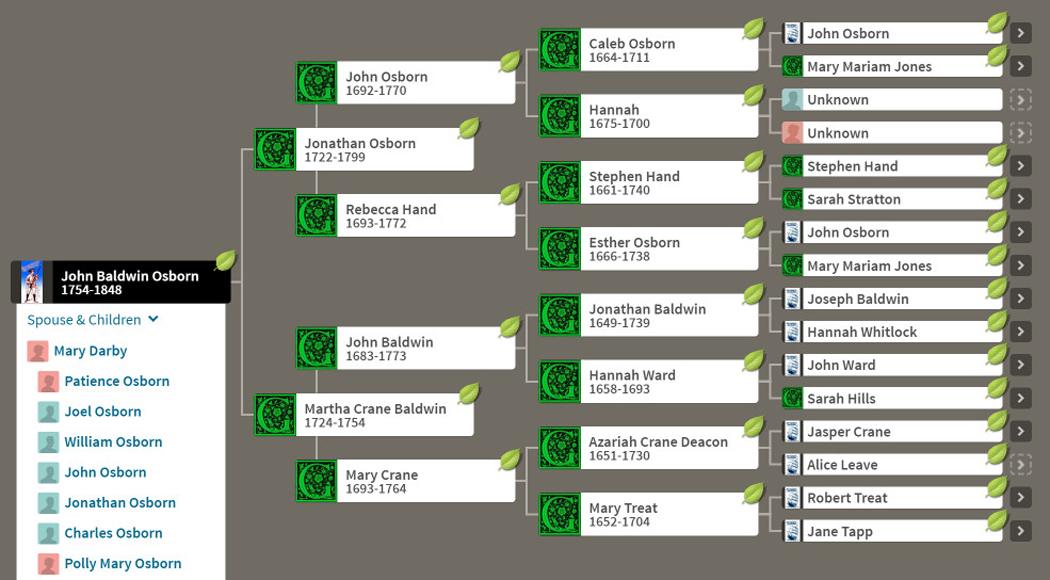This screenshot has height=580, width=1050.
Task: Click the leaf hint on Rebecca Hand
Action: (x=510, y=194)
